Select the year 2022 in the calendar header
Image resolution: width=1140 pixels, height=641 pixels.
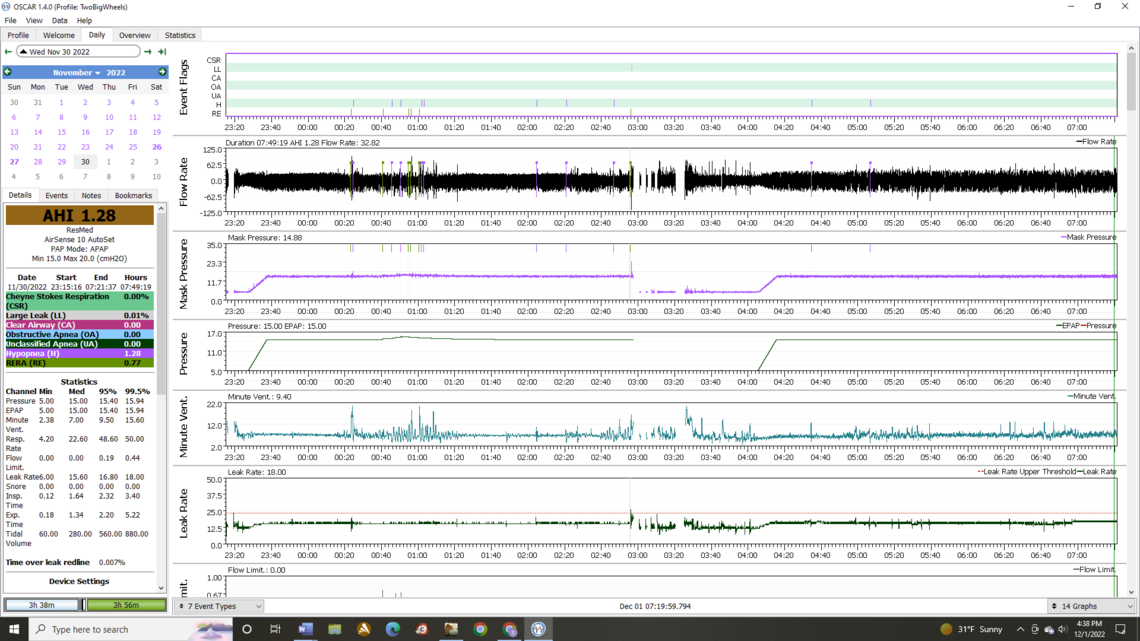[116, 73]
